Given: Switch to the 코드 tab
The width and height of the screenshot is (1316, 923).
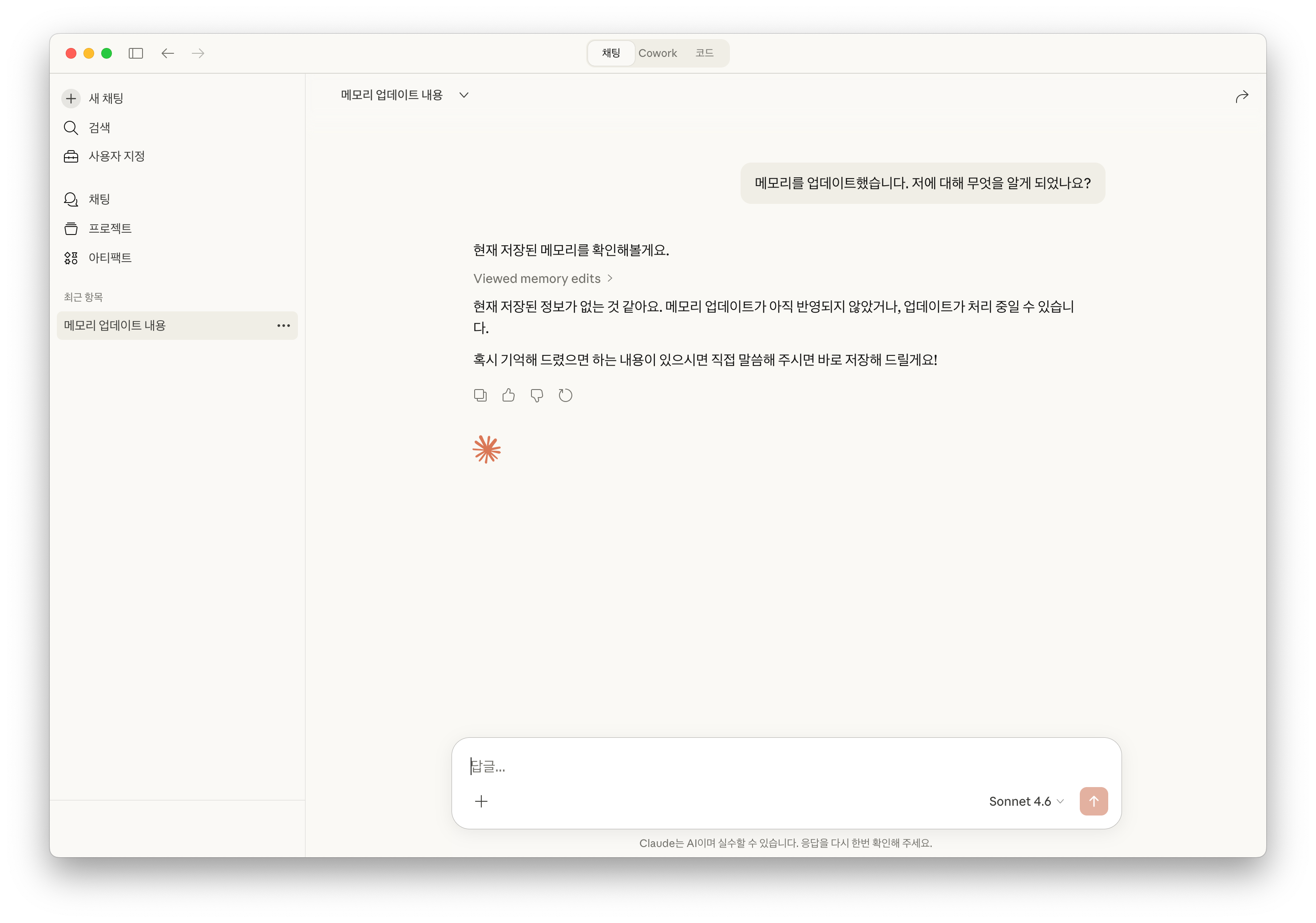Looking at the screenshot, I should pos(705,53).
